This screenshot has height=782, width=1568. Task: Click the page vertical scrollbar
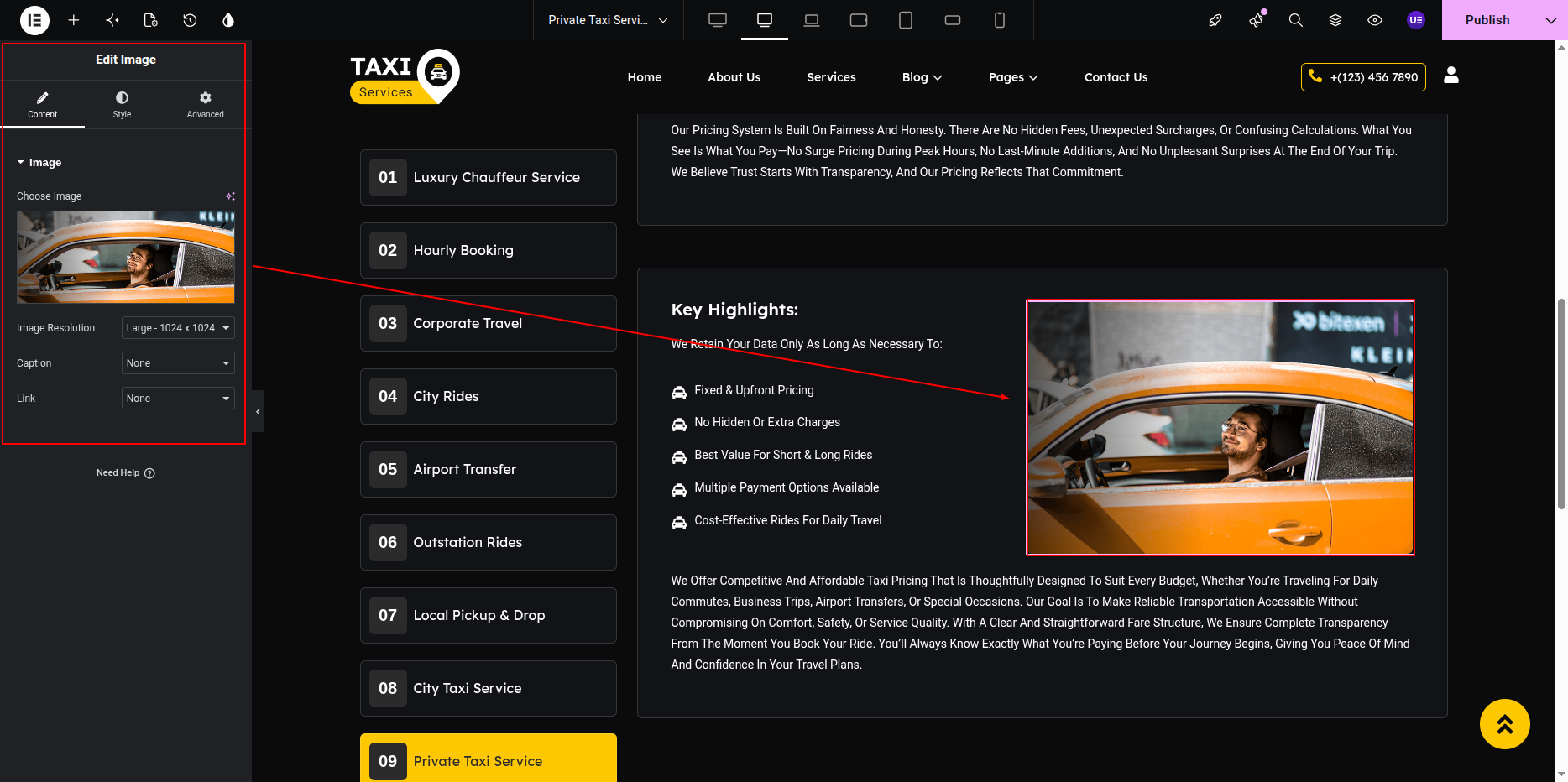tap(1561, 403)
